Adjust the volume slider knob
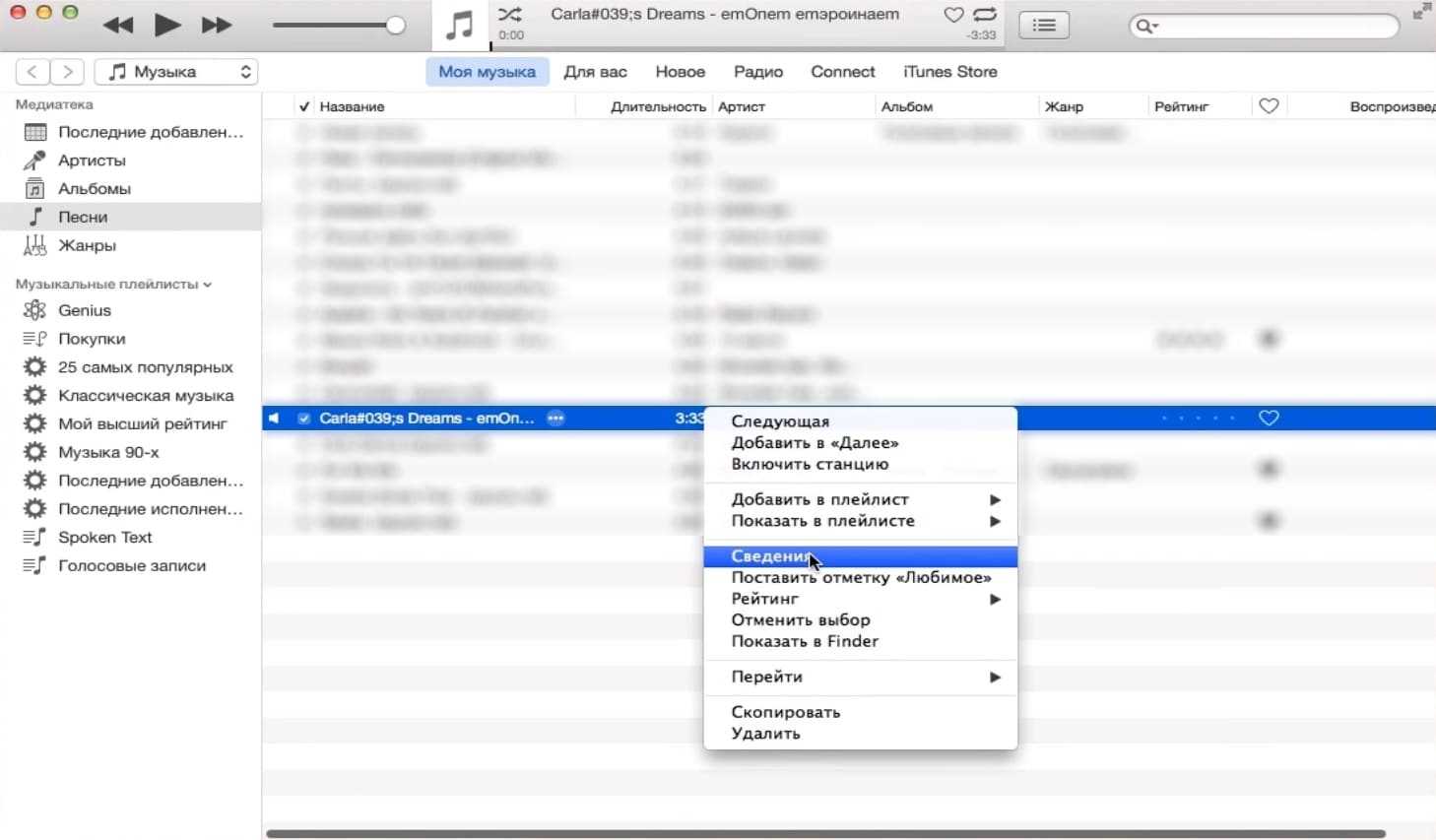1436x840 pixels. click(395, 26)
